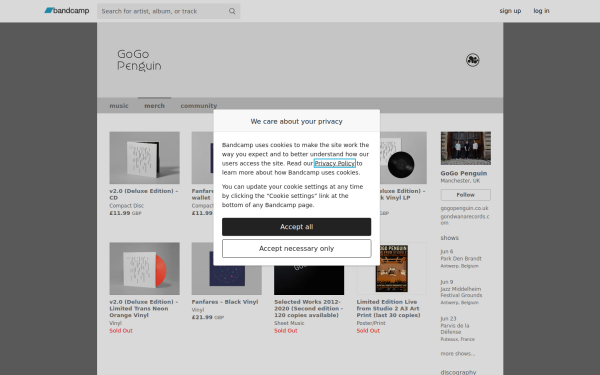Open the v2.0 Deluxe Edition CD thumbnail
The width and height of the screenshot is (600, 375).
[x=144, y=158]
